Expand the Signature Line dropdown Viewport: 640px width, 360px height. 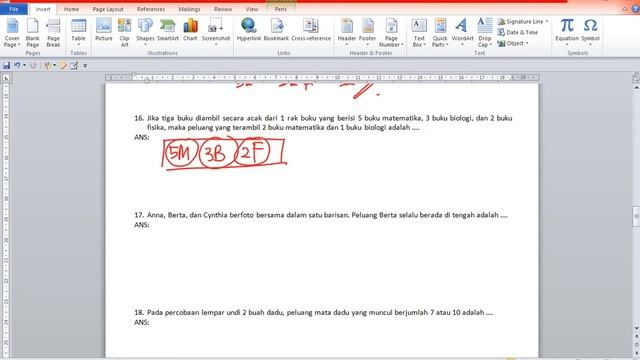pyautogui.click(x=547, y=22)
